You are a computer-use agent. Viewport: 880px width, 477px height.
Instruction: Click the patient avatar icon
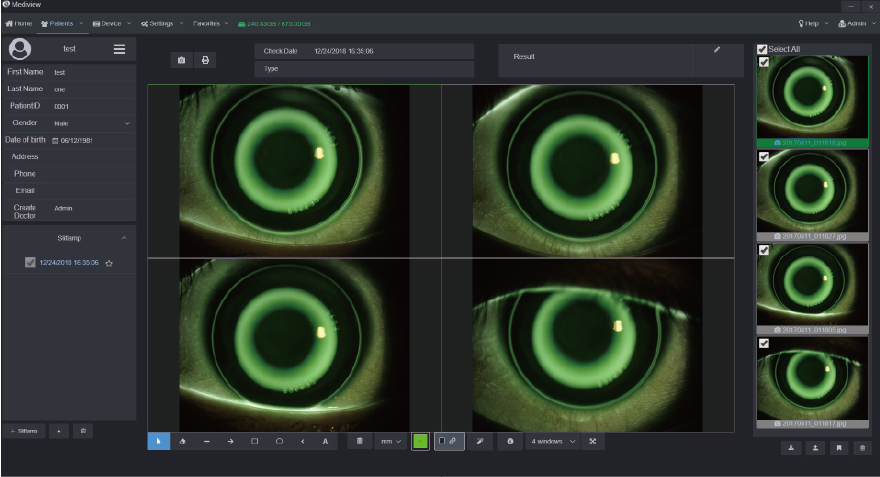click(20, 49)
